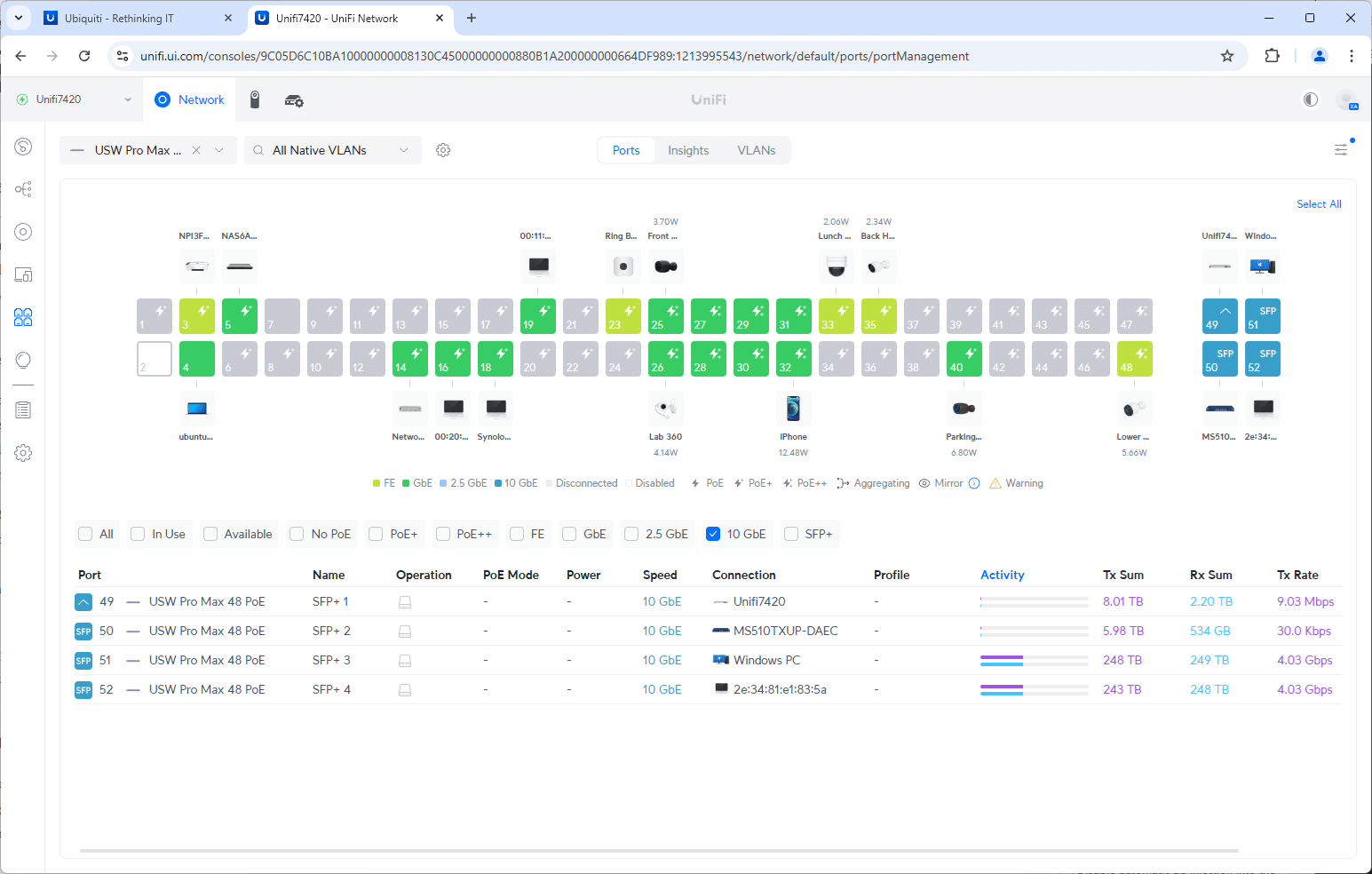
Task: Switch to Ubiquiti - Rethinking IT browser tab
Action: click(x=139, y=18)
